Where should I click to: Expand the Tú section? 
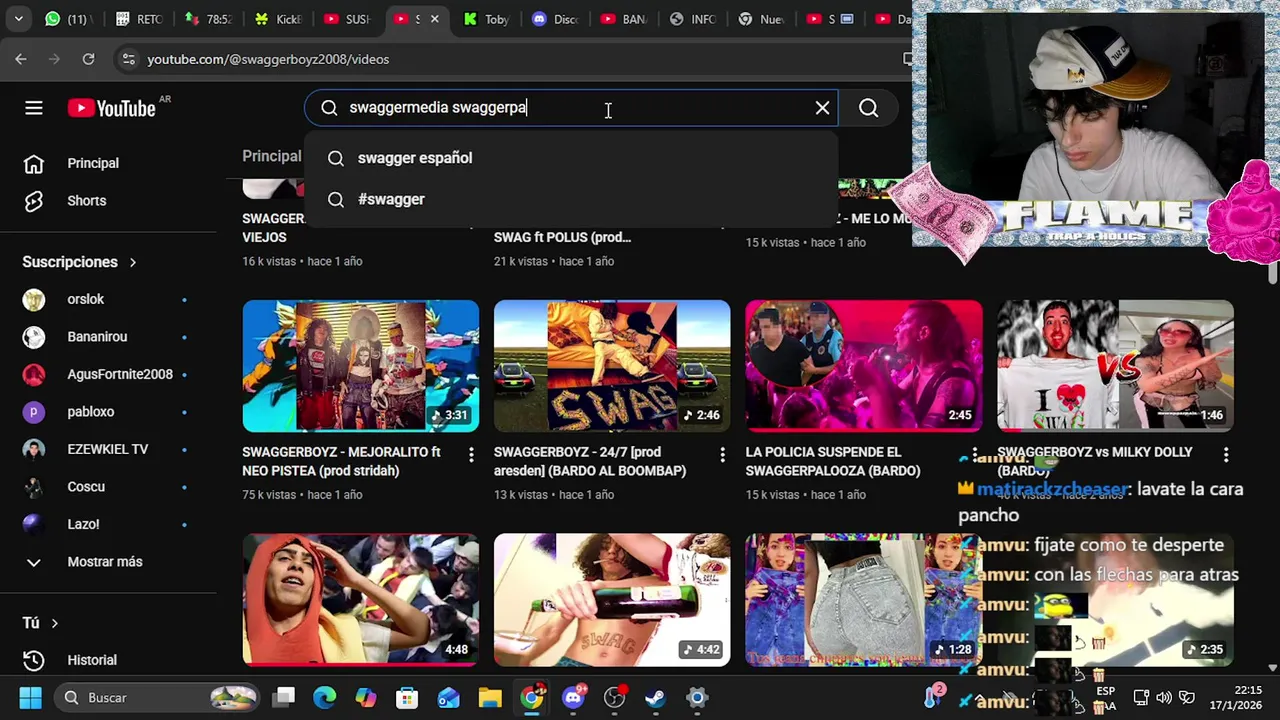coord(40,623)
